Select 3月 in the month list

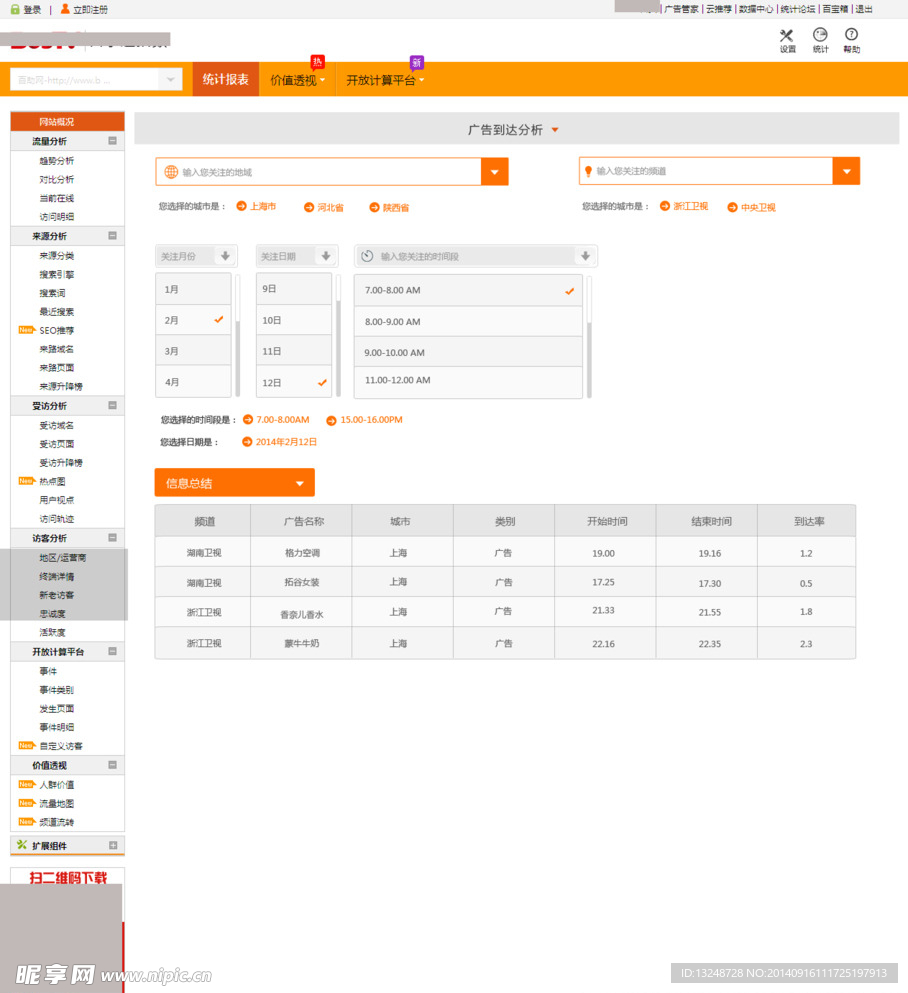[193, 351]
